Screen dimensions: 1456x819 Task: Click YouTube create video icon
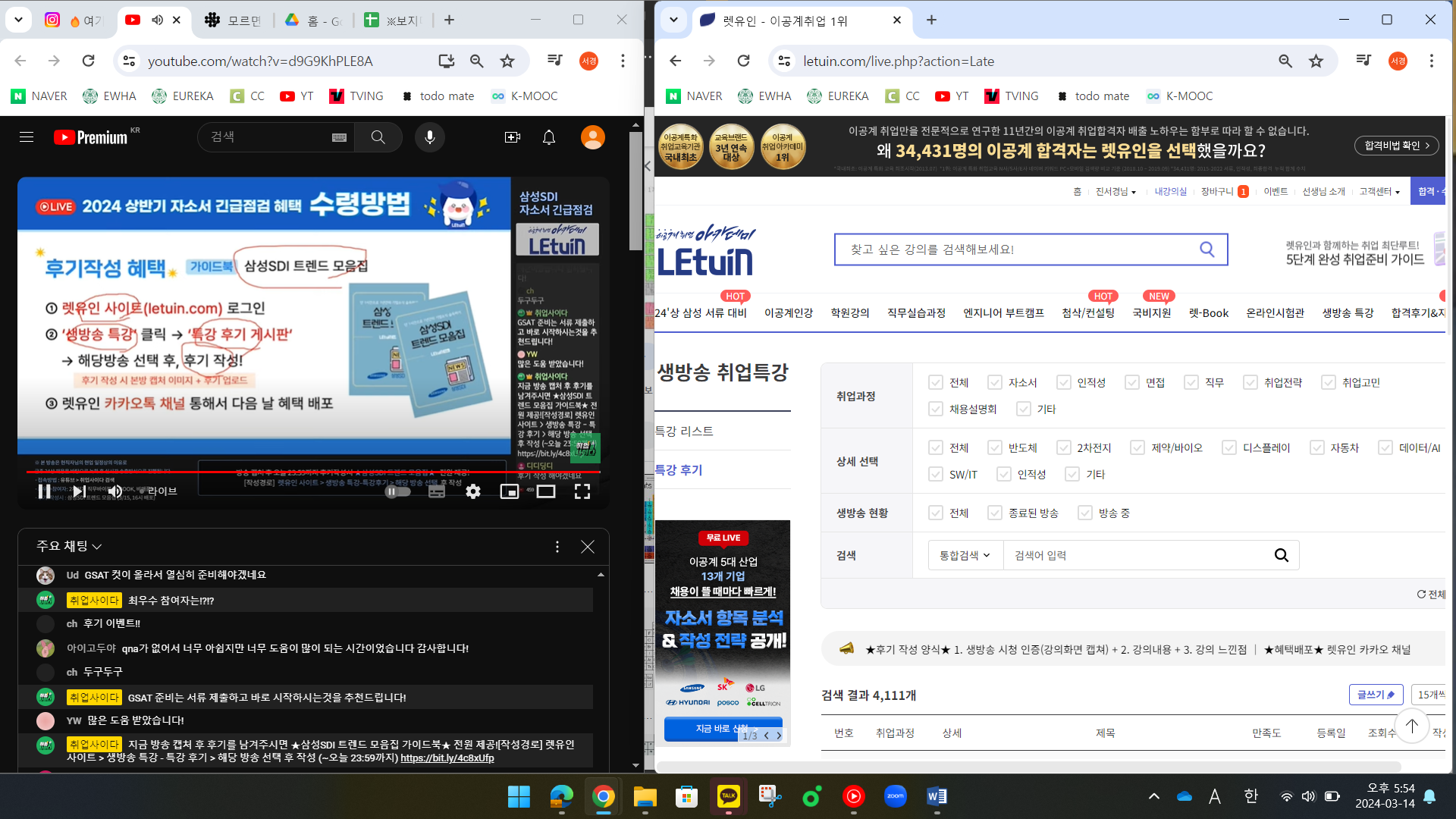[513, 137]
